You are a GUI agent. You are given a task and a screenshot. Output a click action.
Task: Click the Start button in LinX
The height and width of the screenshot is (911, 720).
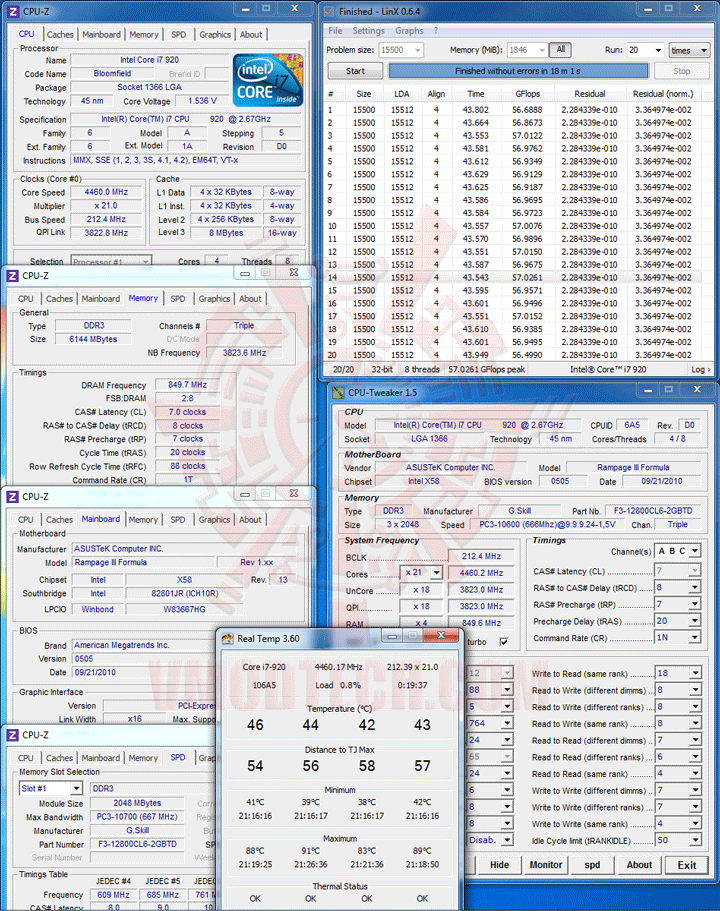355,71
